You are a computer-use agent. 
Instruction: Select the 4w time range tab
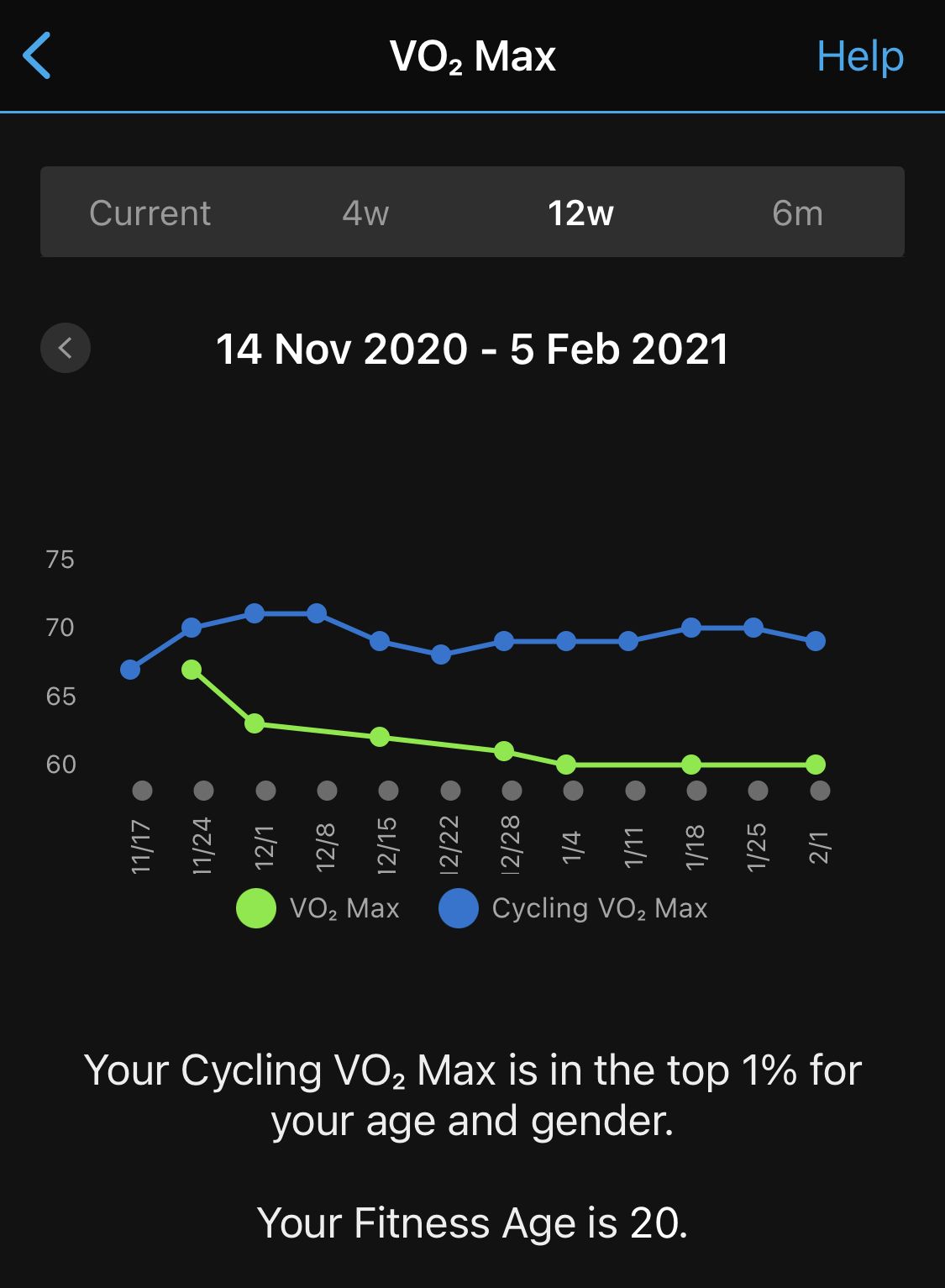click(x=365, y=213)
